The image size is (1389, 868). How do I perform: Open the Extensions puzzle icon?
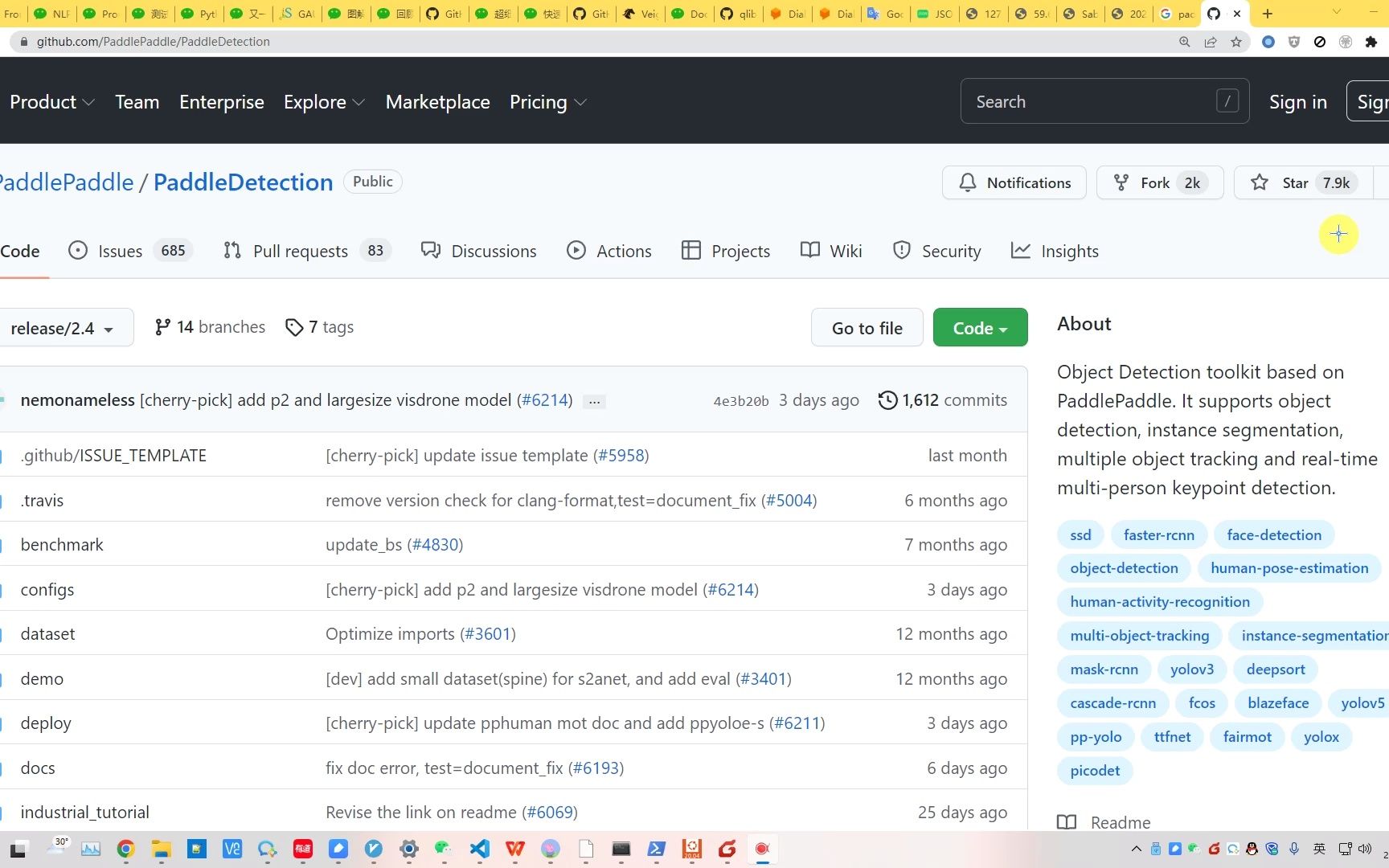click(x=1371, y=42)
